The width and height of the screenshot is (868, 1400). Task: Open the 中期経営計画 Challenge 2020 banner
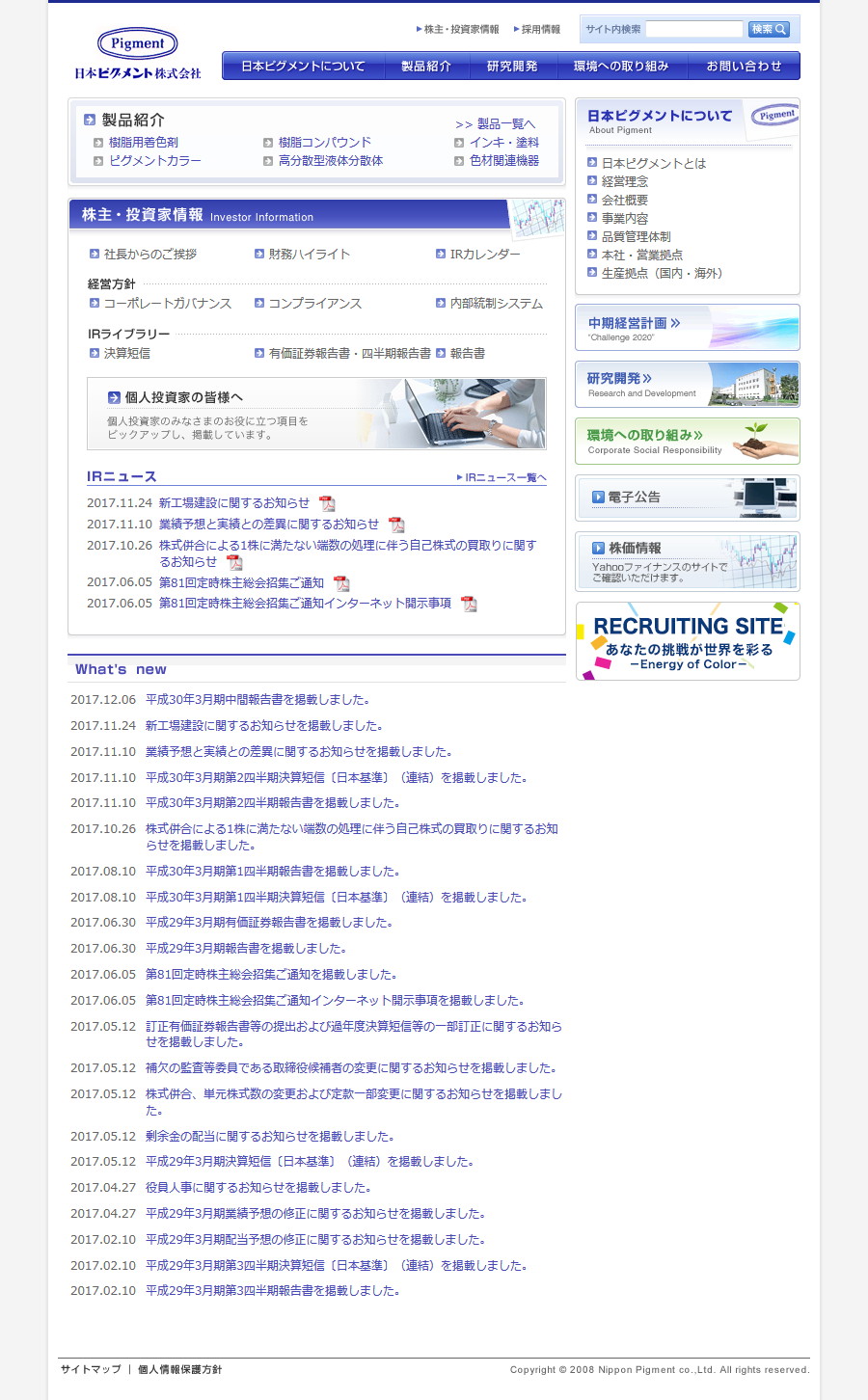(687, 328)
